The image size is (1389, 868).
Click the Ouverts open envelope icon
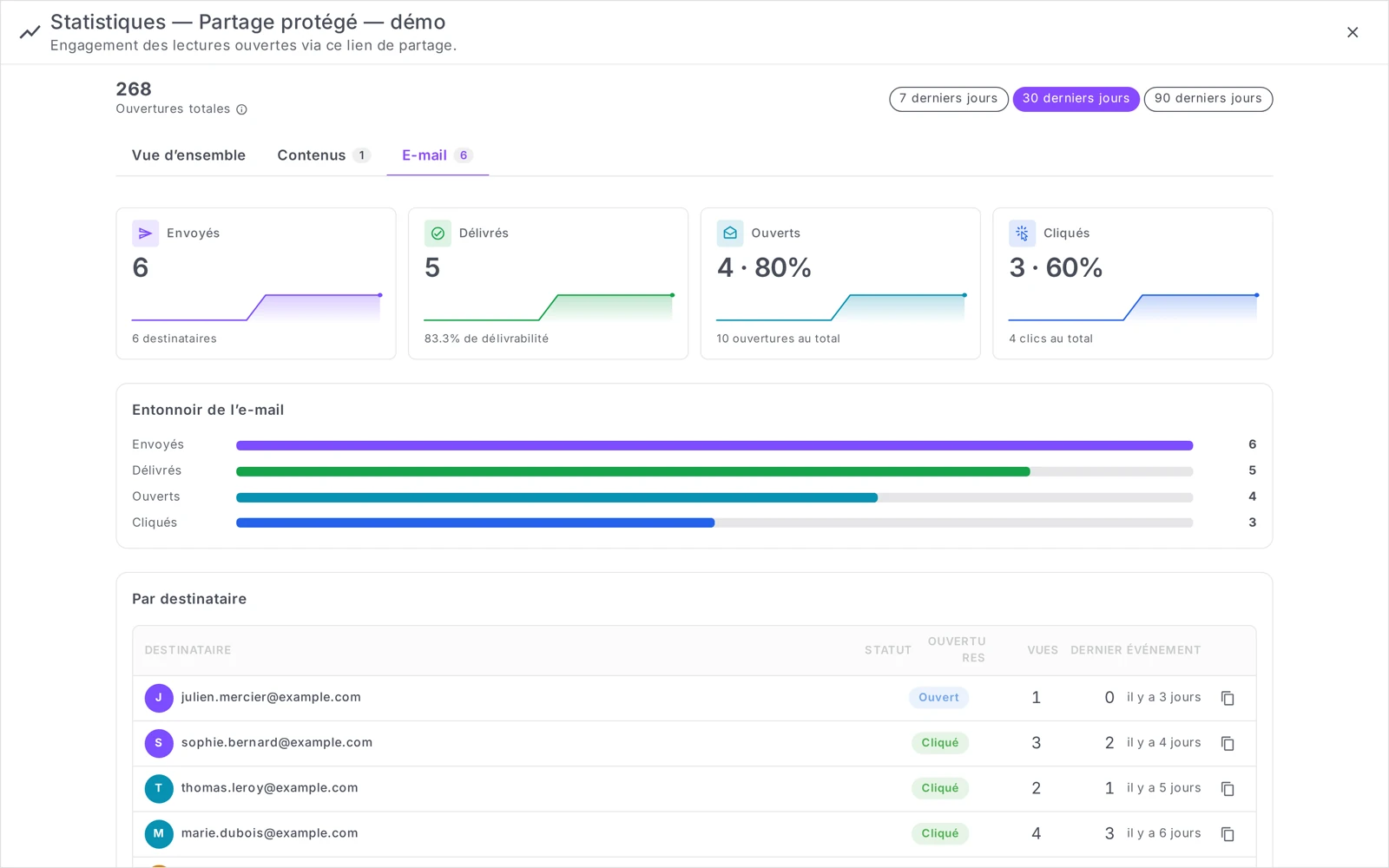(x=730, y=233)
